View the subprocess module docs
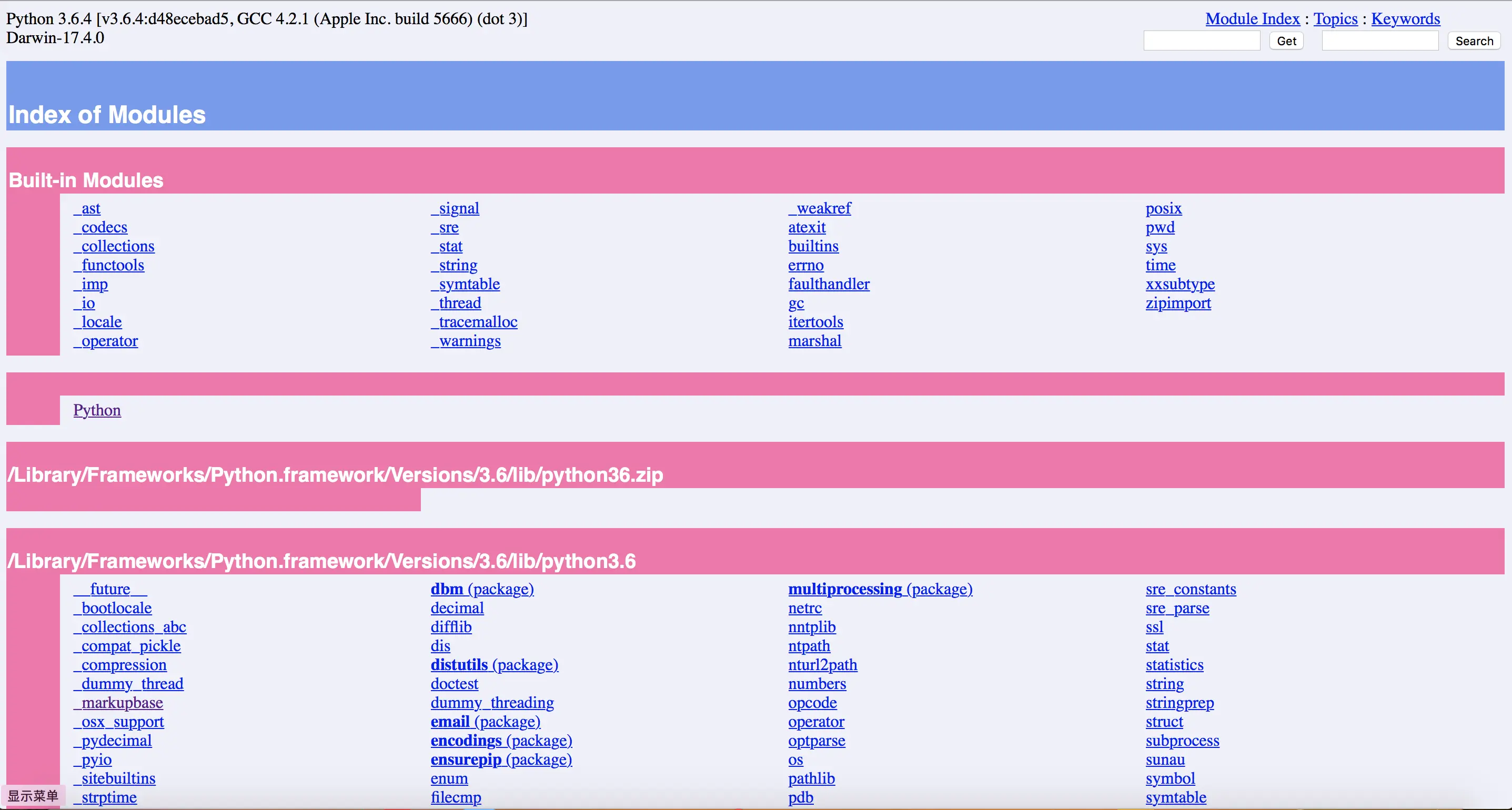The image size is (1512, 810). pyautogui.click(x=1182, y=740)
